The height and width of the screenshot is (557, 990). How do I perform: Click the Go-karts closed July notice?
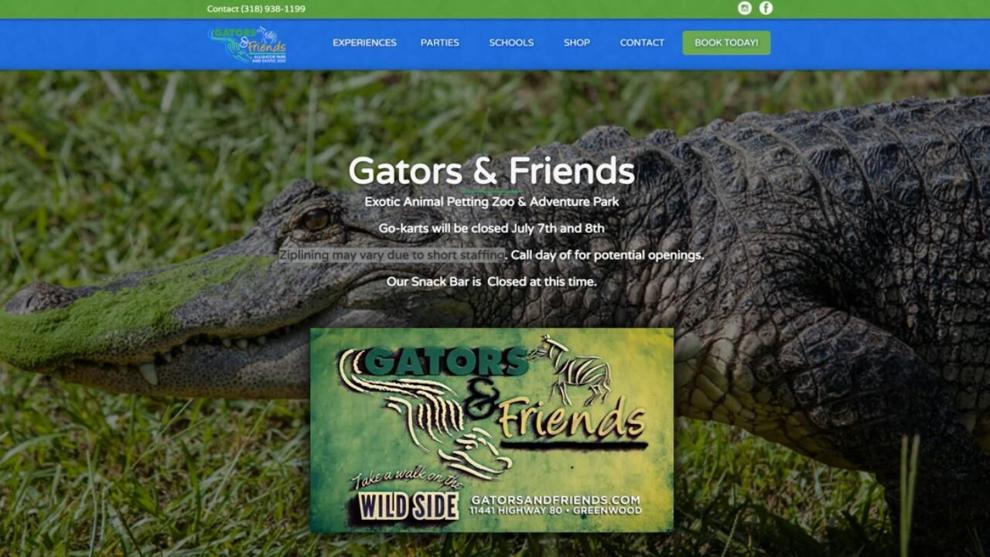pos(492,229)
